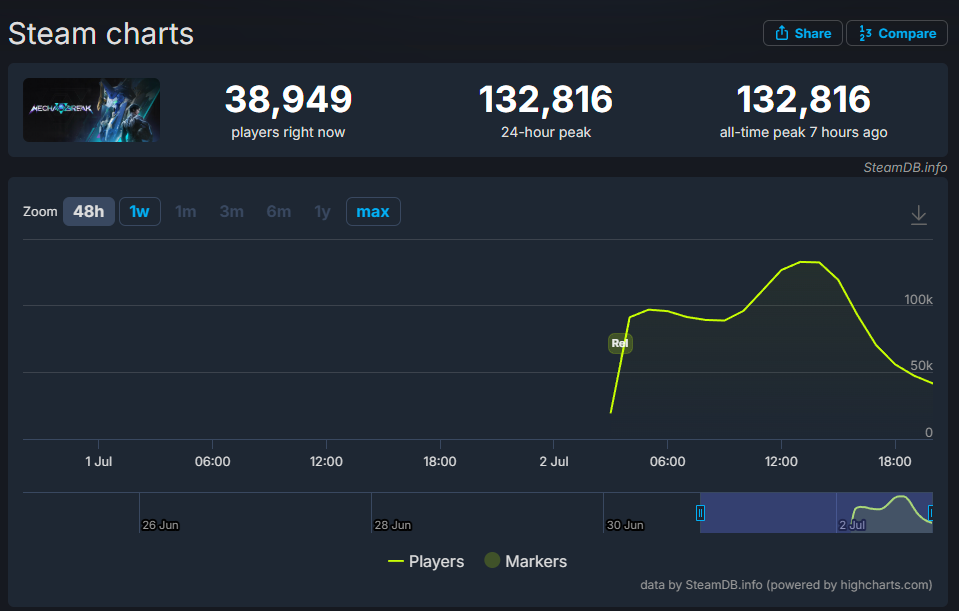Click the right navigator range handle
959x611 pixels.
[x=931, y=513]
